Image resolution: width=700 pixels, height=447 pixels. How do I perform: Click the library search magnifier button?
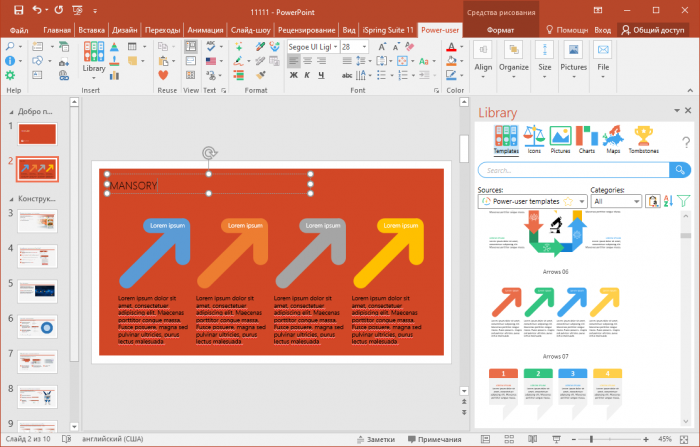680,170
